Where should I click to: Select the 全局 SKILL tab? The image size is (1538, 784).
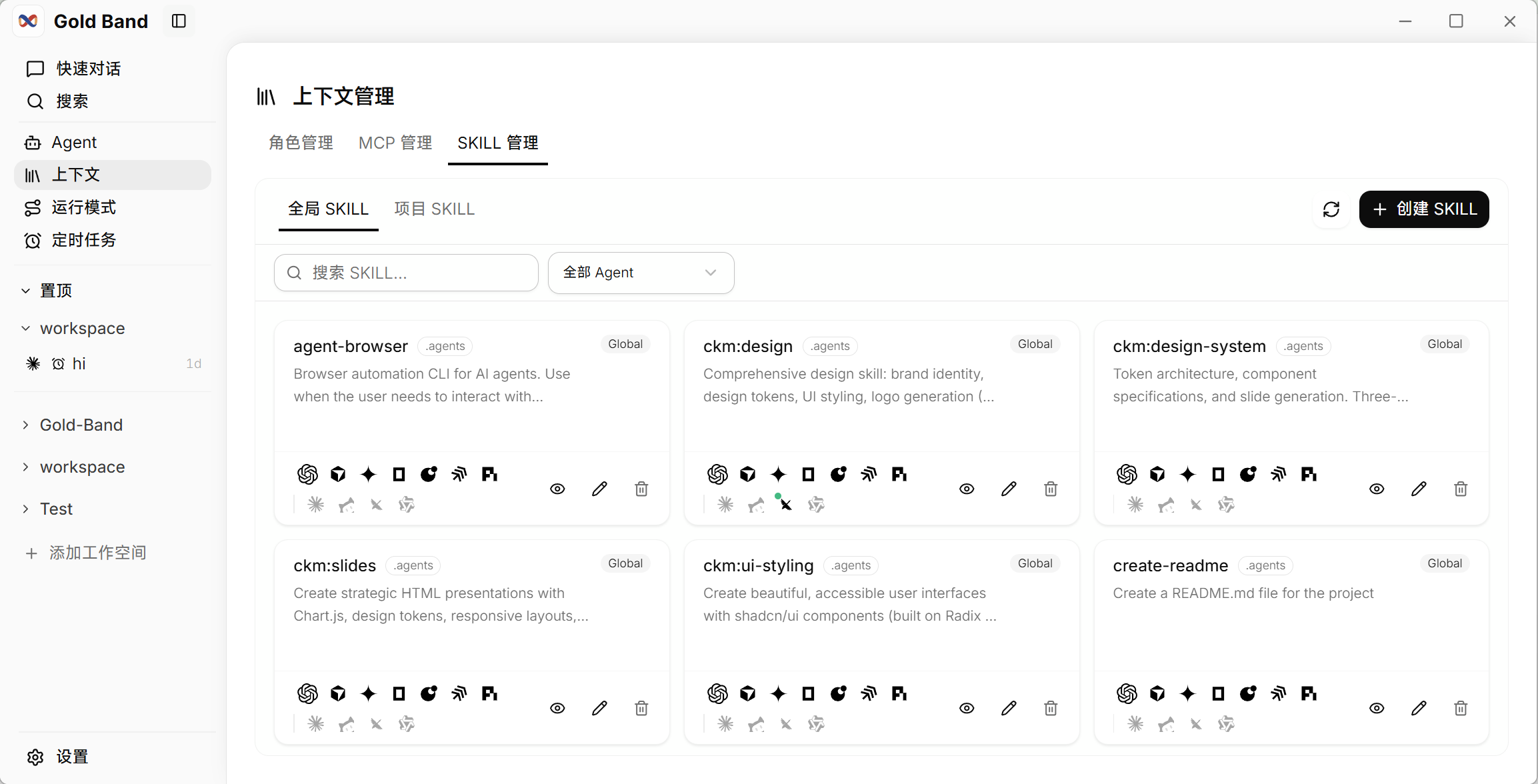(328, 209)
